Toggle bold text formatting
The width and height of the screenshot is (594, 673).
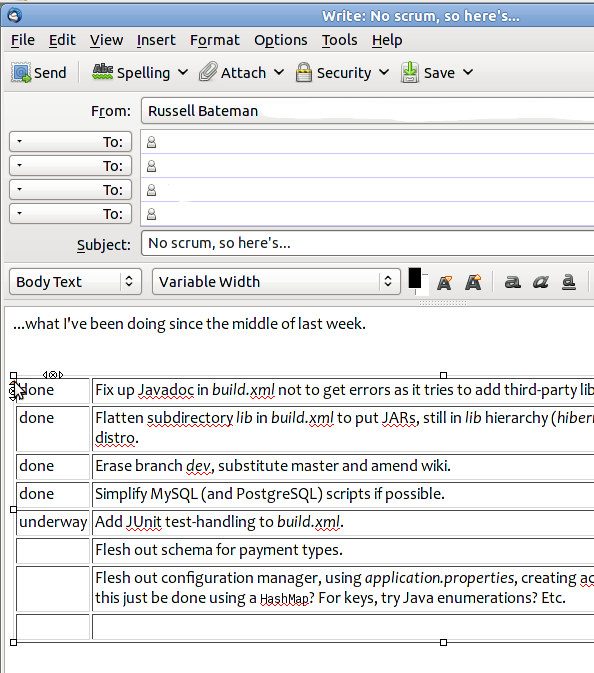point(512,282)
